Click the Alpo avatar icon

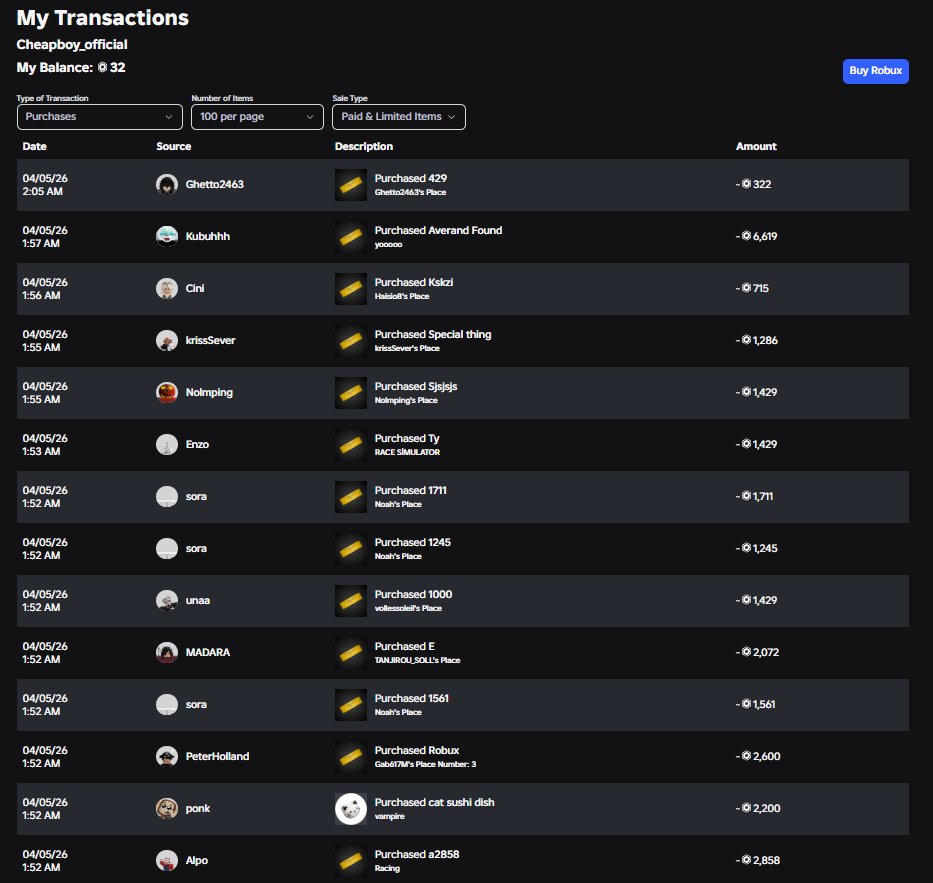167,860
